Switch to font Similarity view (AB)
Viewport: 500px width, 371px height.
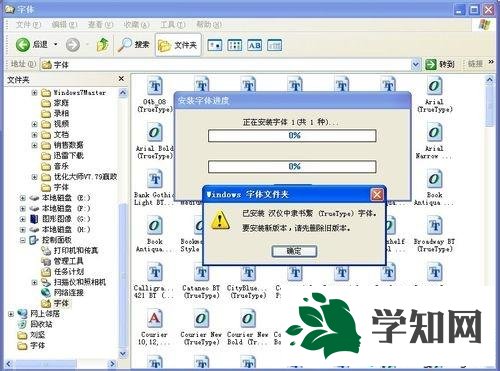pyautogui.click(x=255, y=45)
